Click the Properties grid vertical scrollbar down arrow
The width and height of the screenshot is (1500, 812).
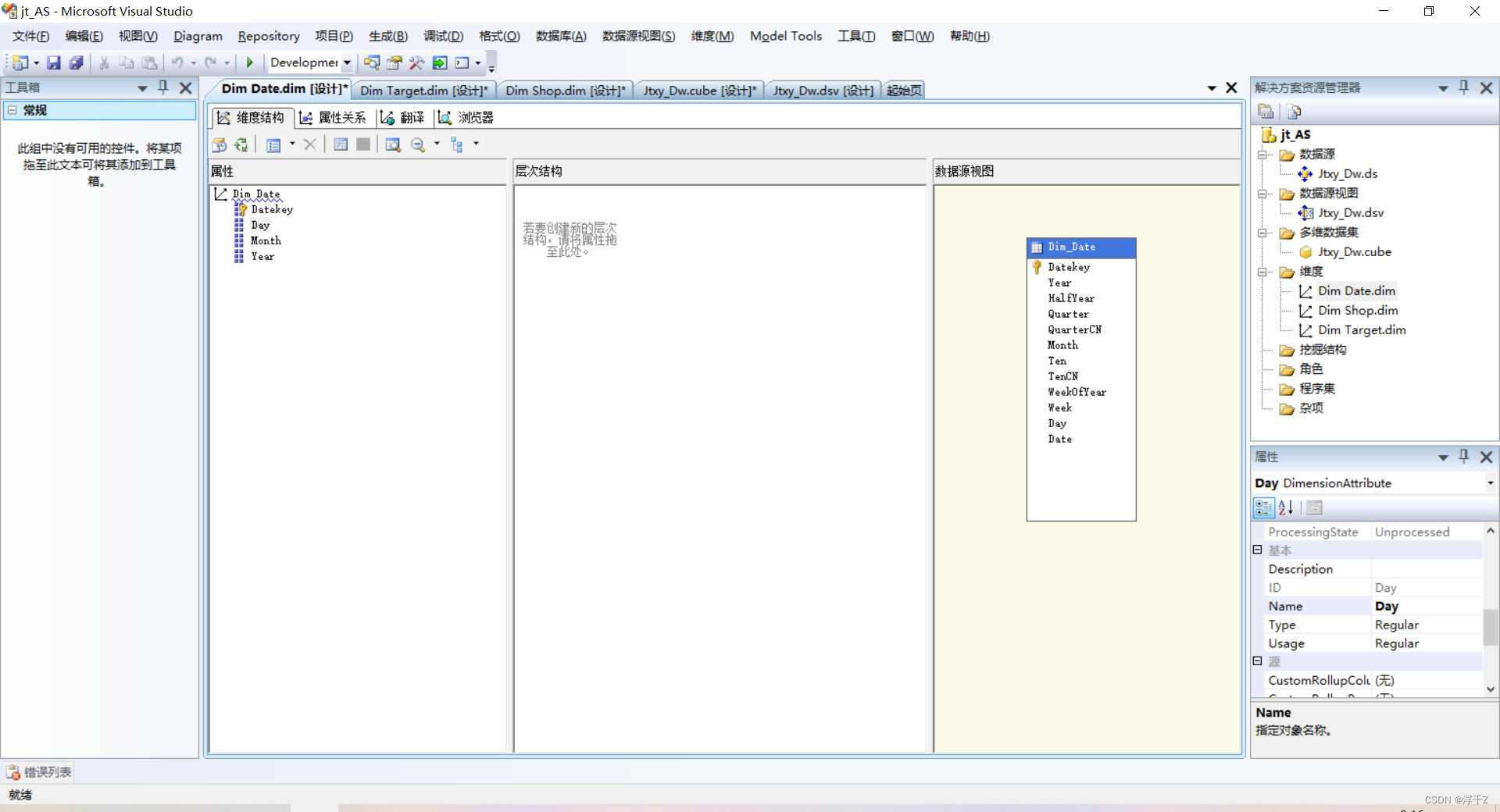(1490, 689)
